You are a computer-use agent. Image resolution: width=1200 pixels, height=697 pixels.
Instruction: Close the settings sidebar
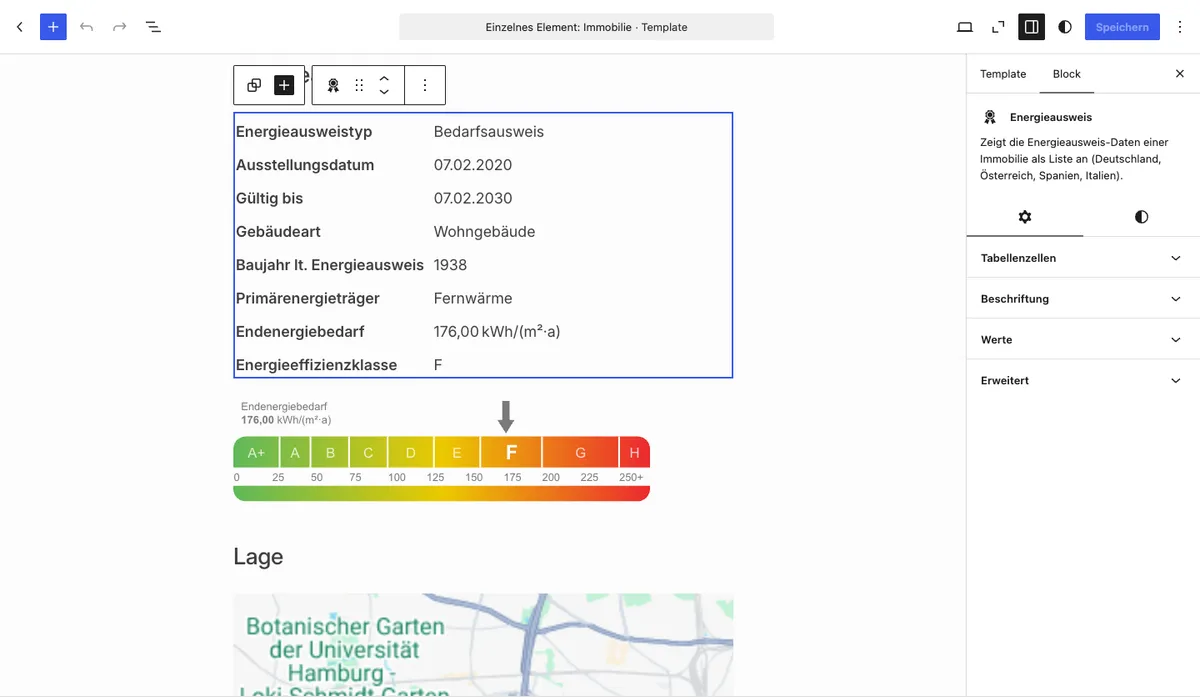click(x=1179, y=74)
